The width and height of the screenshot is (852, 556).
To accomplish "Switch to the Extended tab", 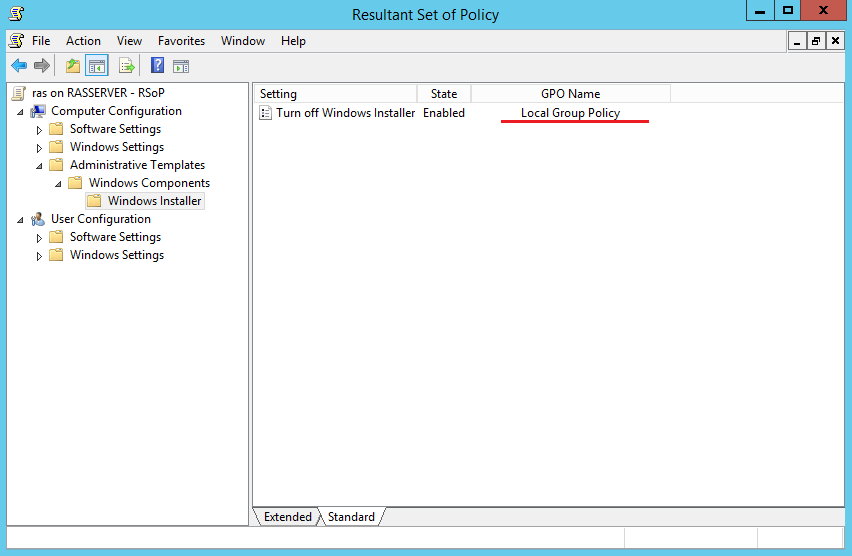I will 287,517.
